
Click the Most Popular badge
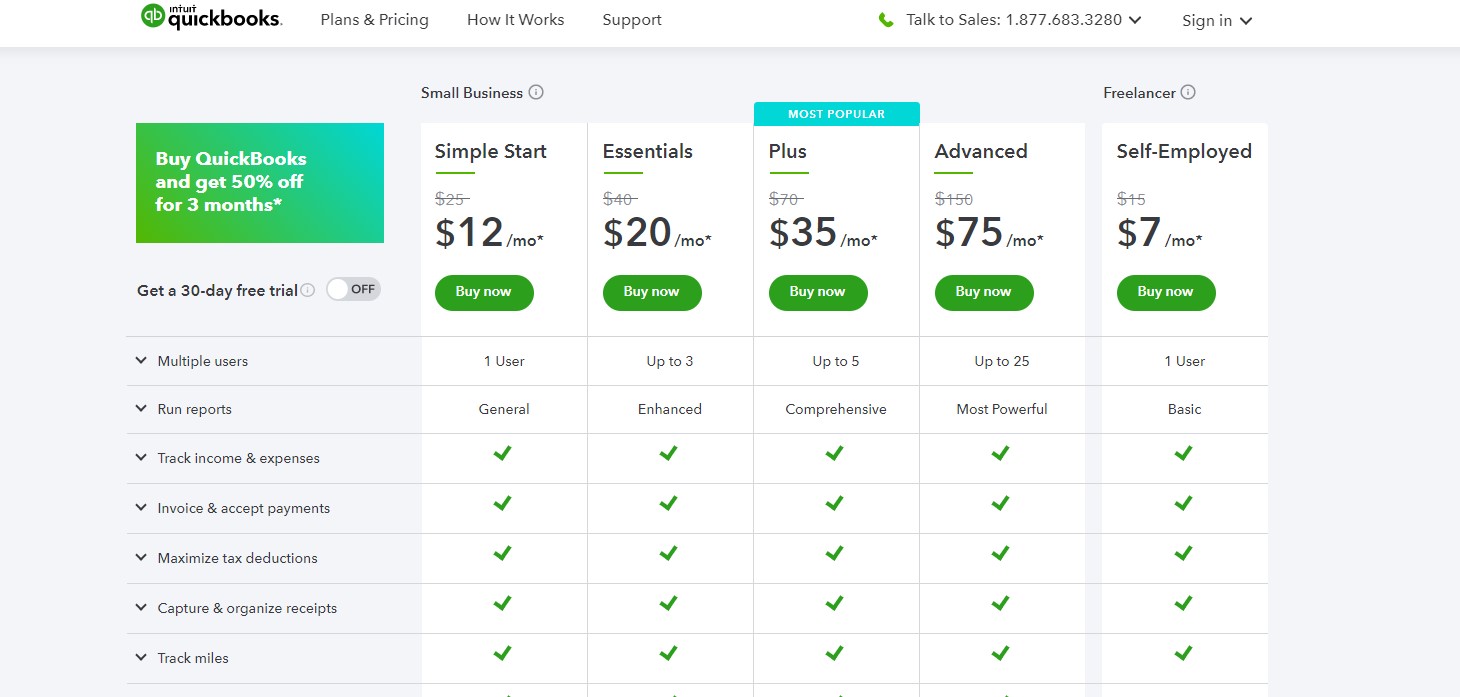pos(836,114)
